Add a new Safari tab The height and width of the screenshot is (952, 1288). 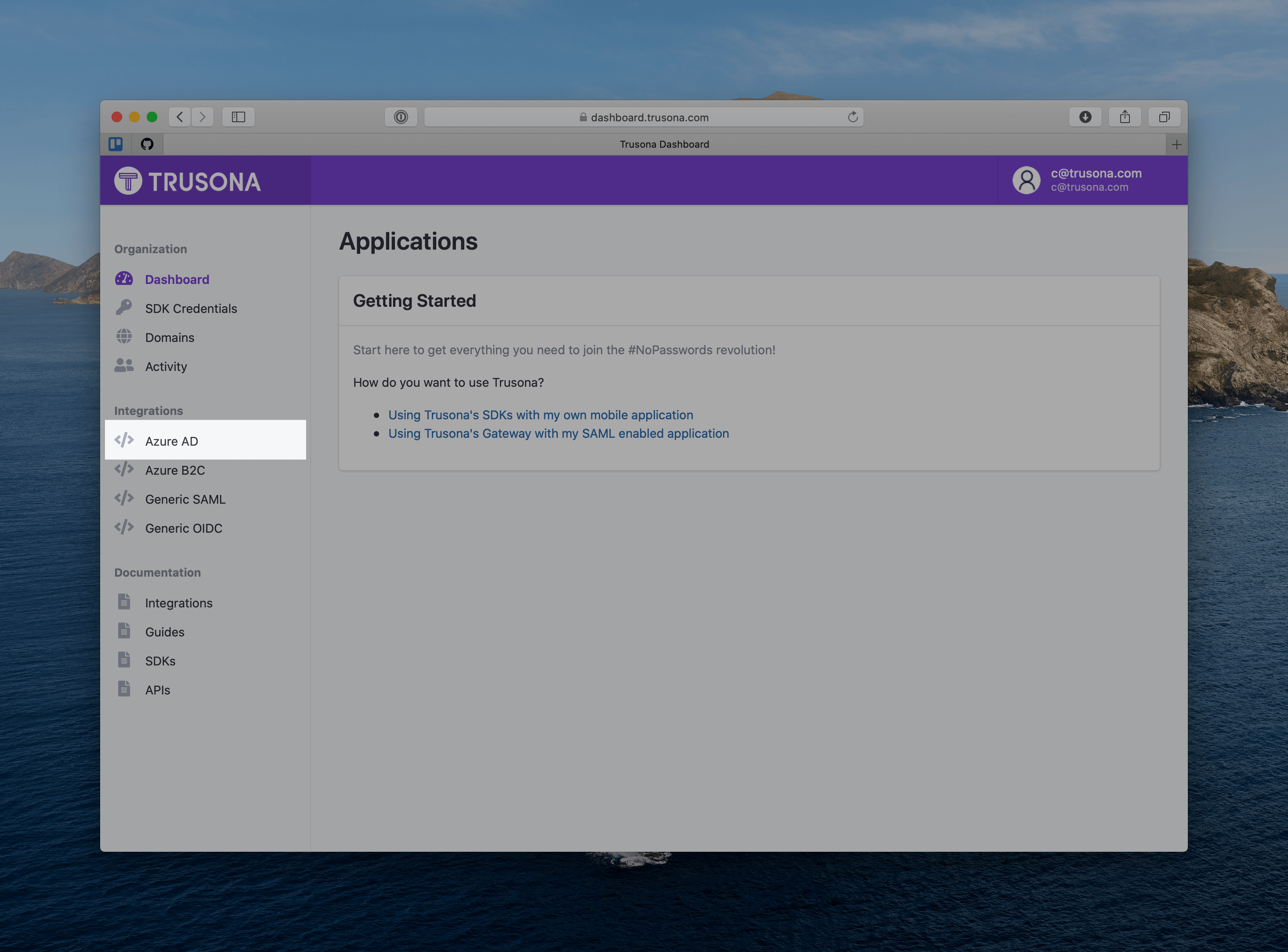click(1176, 145)
